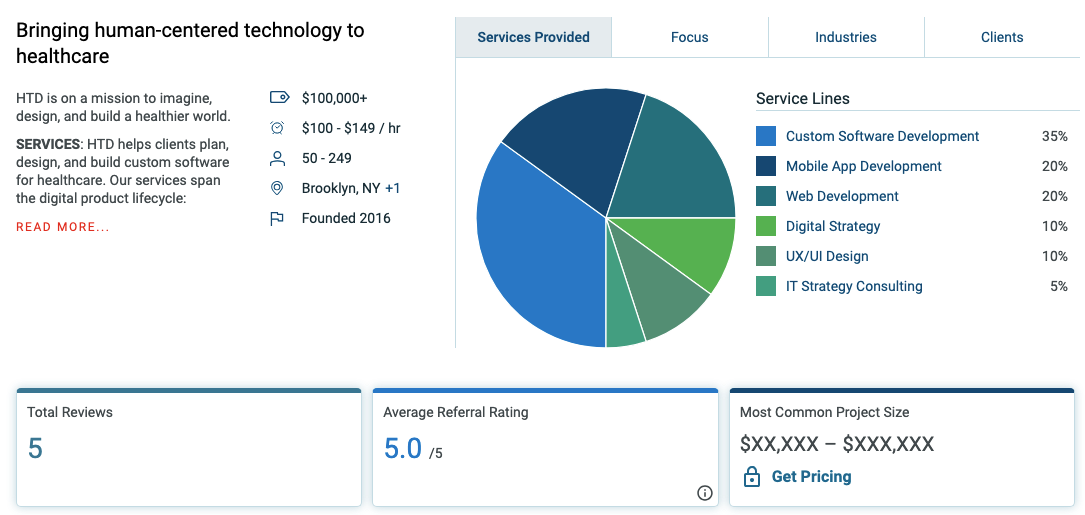1085x515 pixels.
Task: Switch to the Services Provided tab
Action: [534, 37]
